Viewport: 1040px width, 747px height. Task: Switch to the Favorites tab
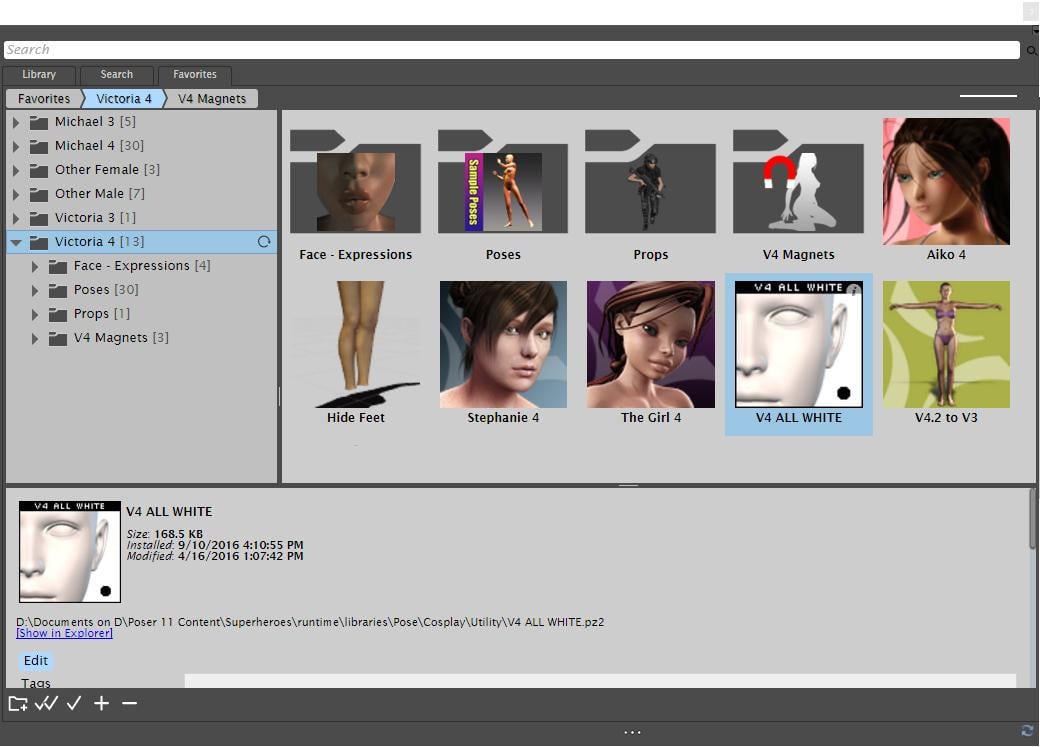tap(195, 74)
